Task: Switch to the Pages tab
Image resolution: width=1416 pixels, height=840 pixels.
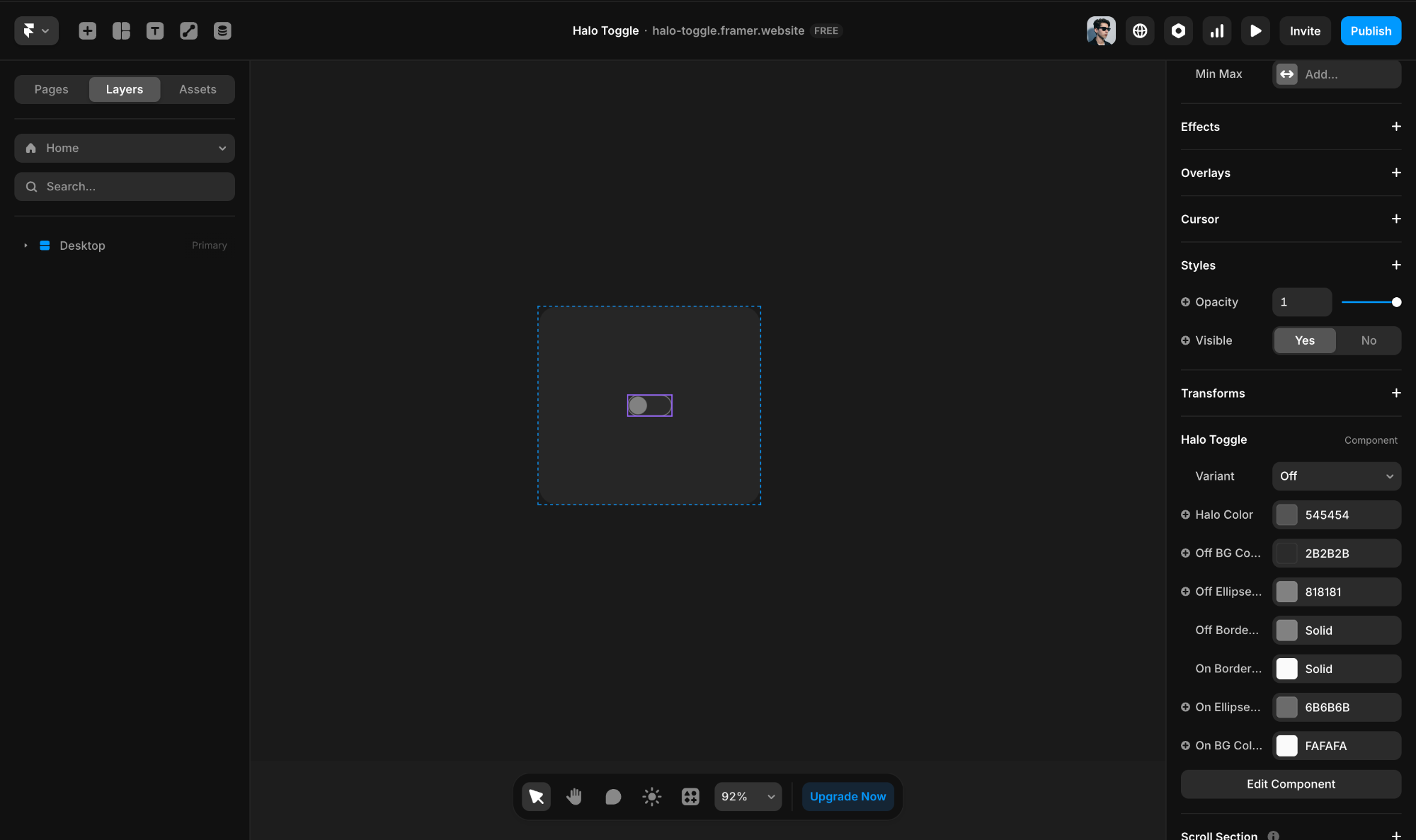Action: point(51,89)
